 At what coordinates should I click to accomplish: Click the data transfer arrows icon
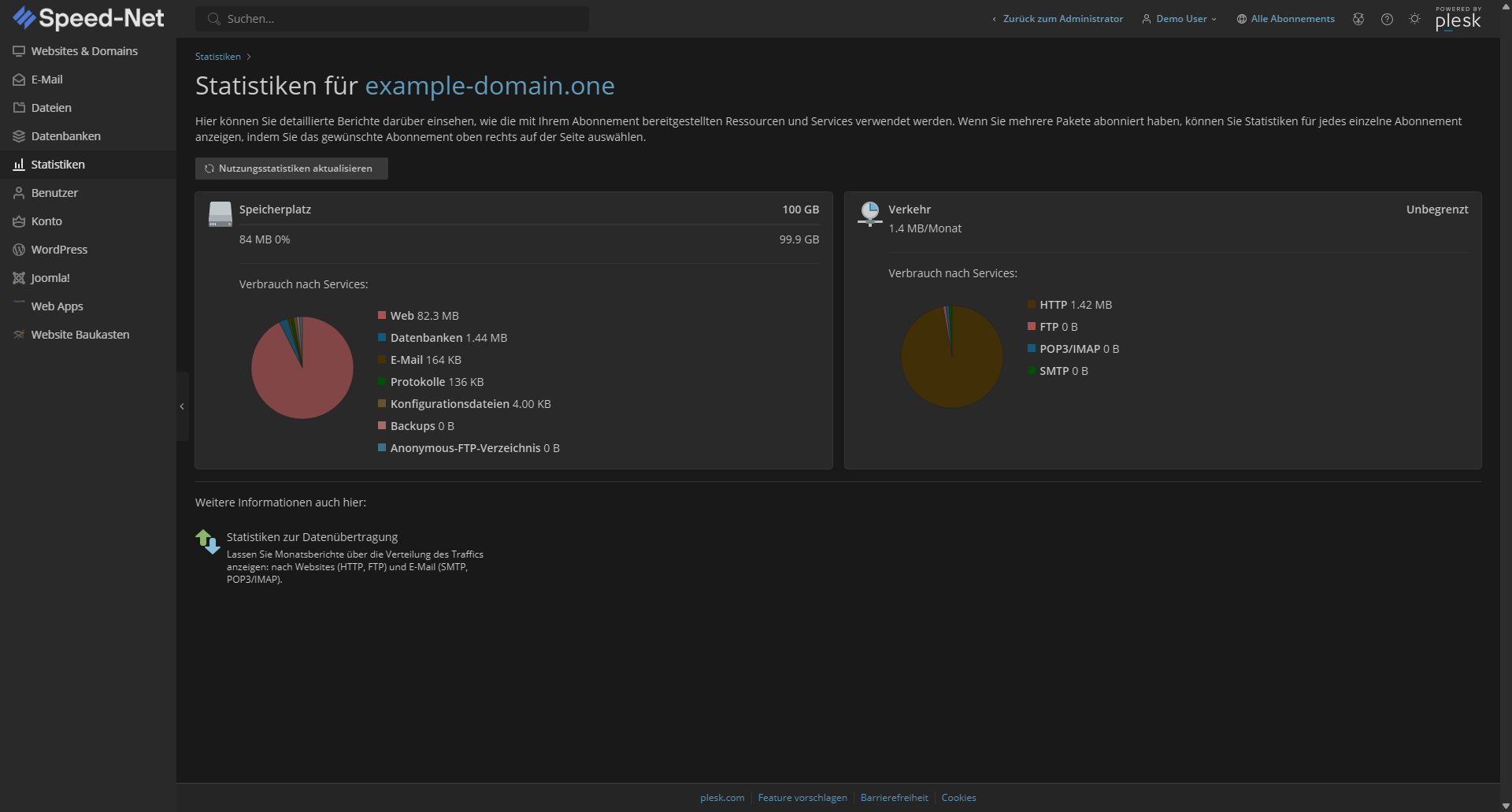[x=208, y=542]
